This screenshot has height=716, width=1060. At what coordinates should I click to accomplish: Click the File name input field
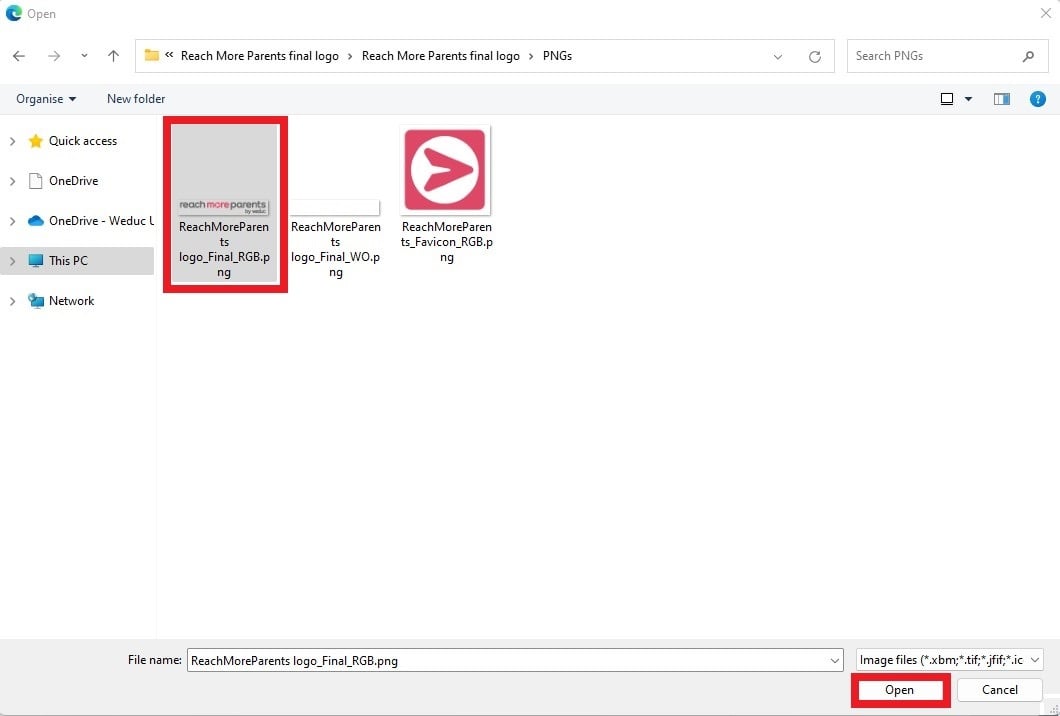[x=510, y=660]
